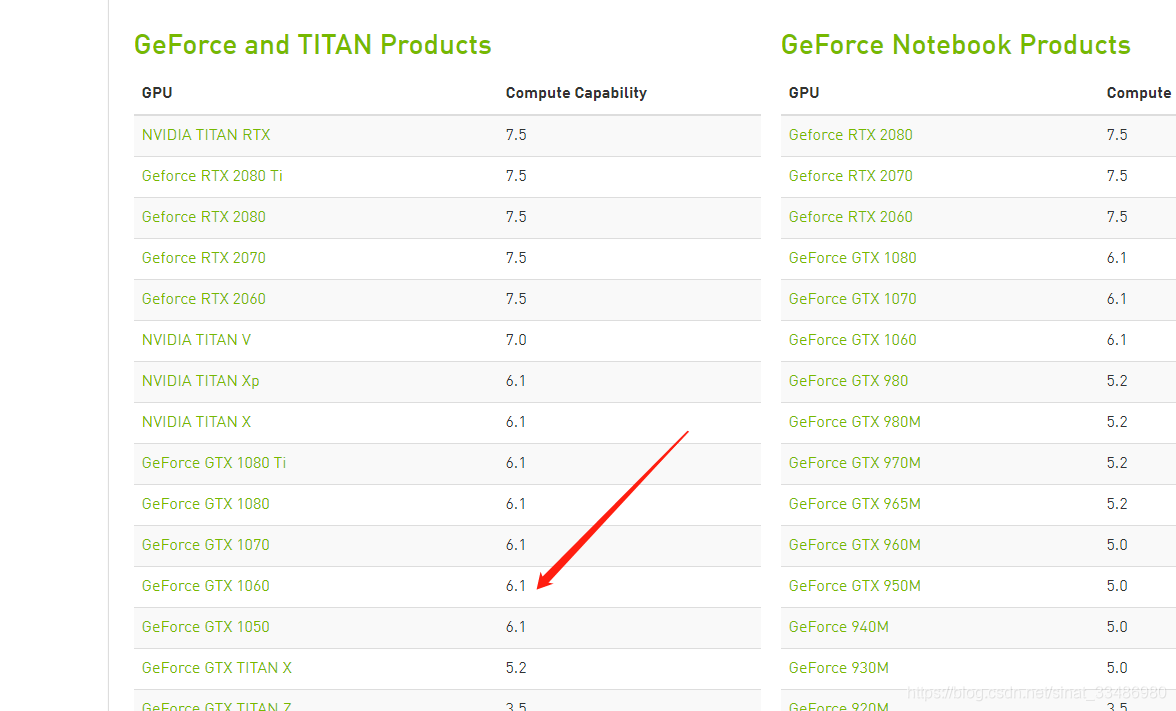Select the 6.1 value for NVIDIA TITAN Xp

pos(515,381)
